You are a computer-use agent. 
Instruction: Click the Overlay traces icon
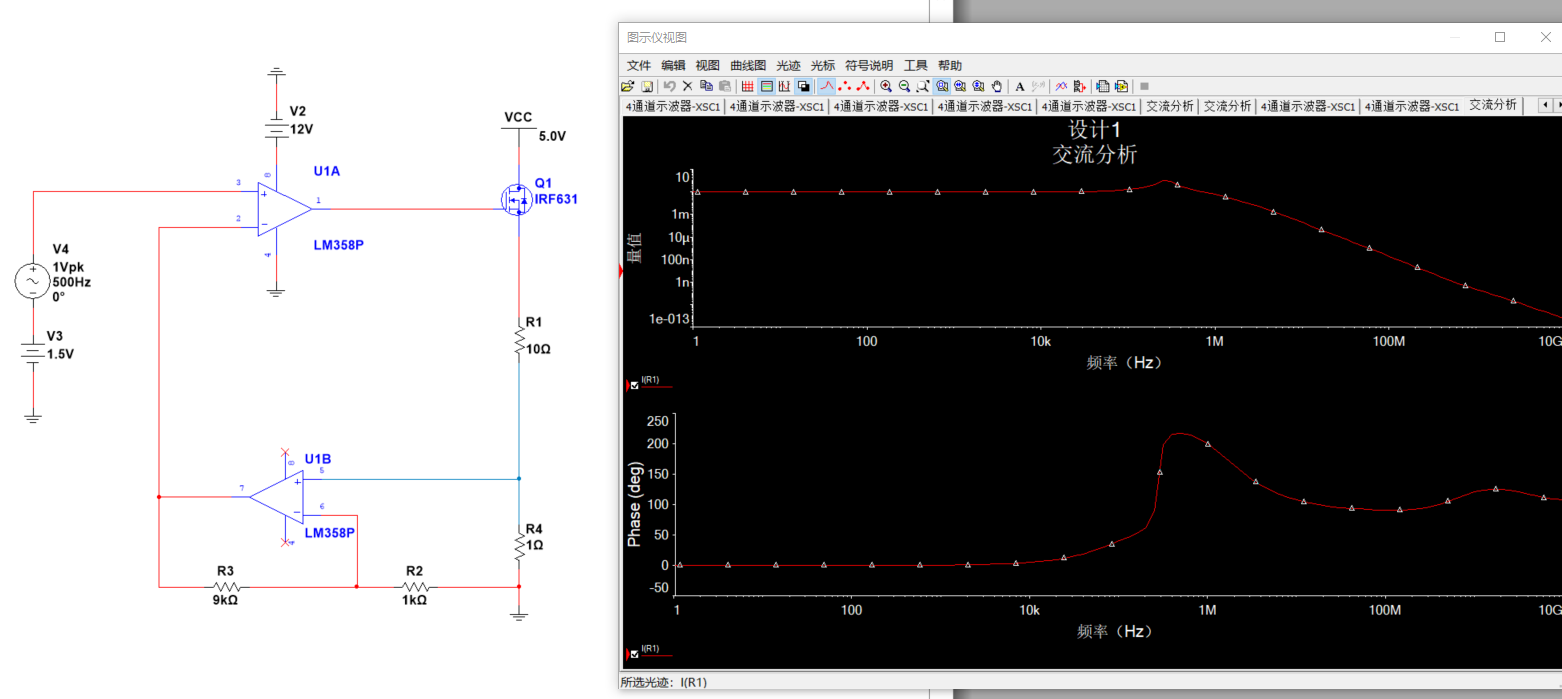coord(1061,86)
